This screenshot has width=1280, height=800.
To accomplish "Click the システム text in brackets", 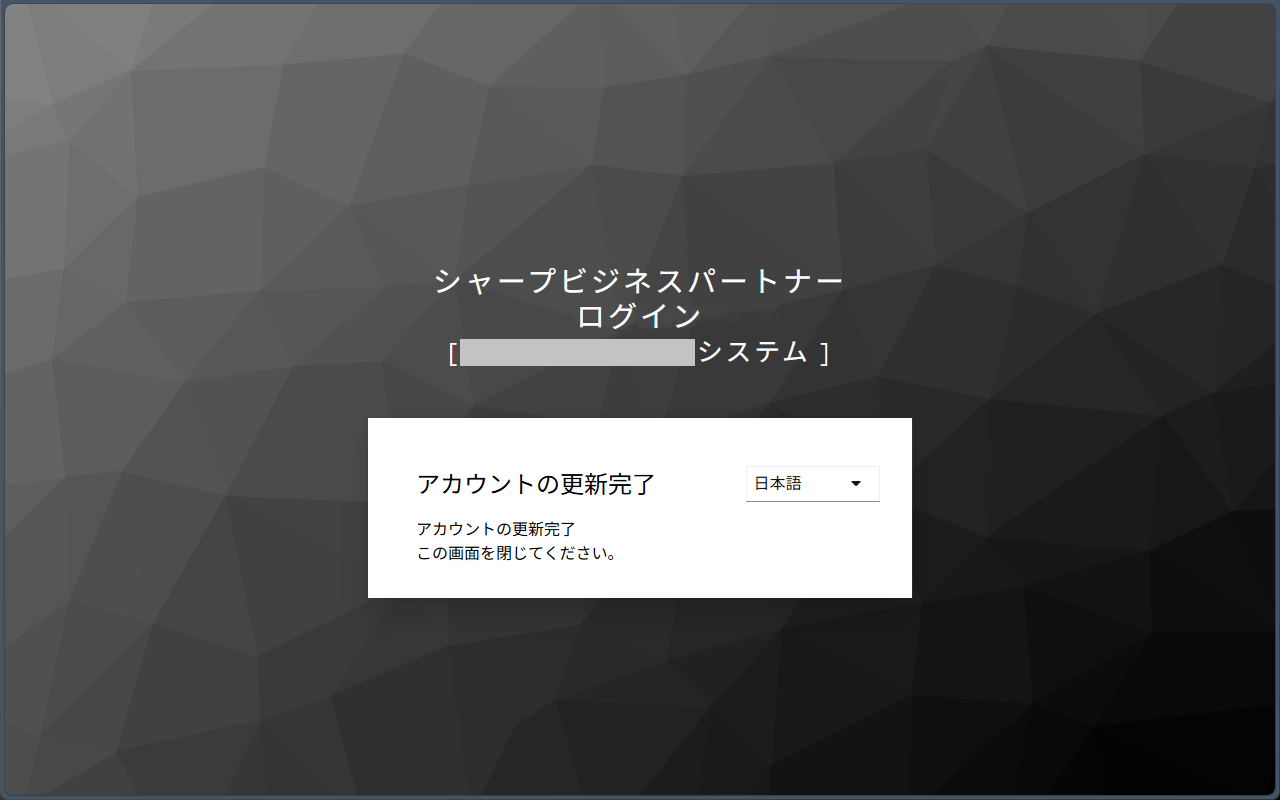I will (752, 352).
